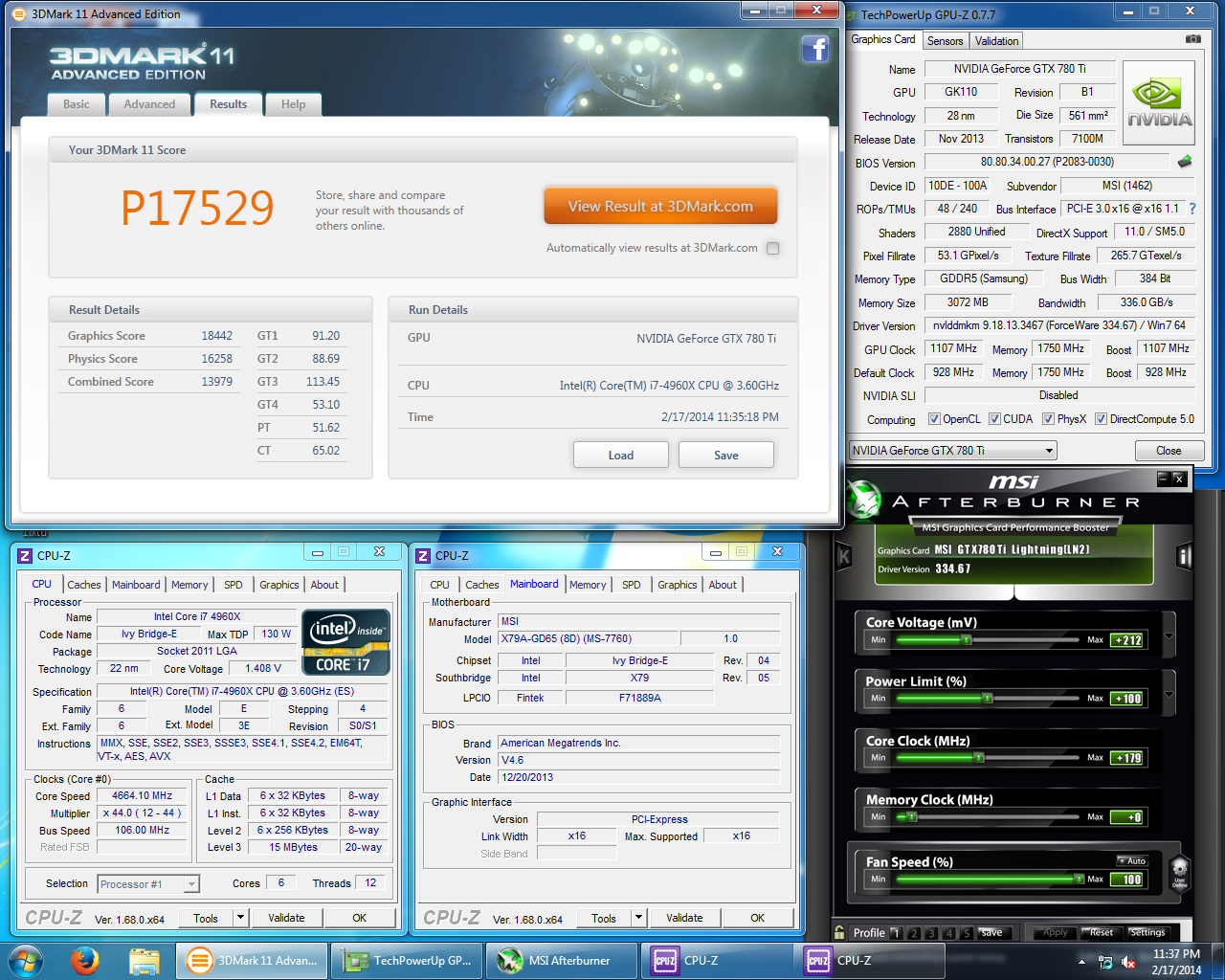The height and width of the screenshot is (980, 1225).
Task: Toggle automatically view results at 3DMark.com
Action: point(772,248)
